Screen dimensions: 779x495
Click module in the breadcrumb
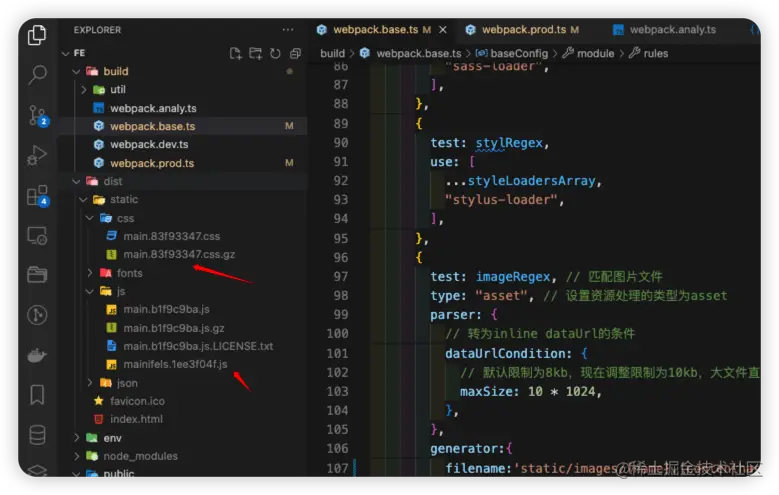(595, 53)
